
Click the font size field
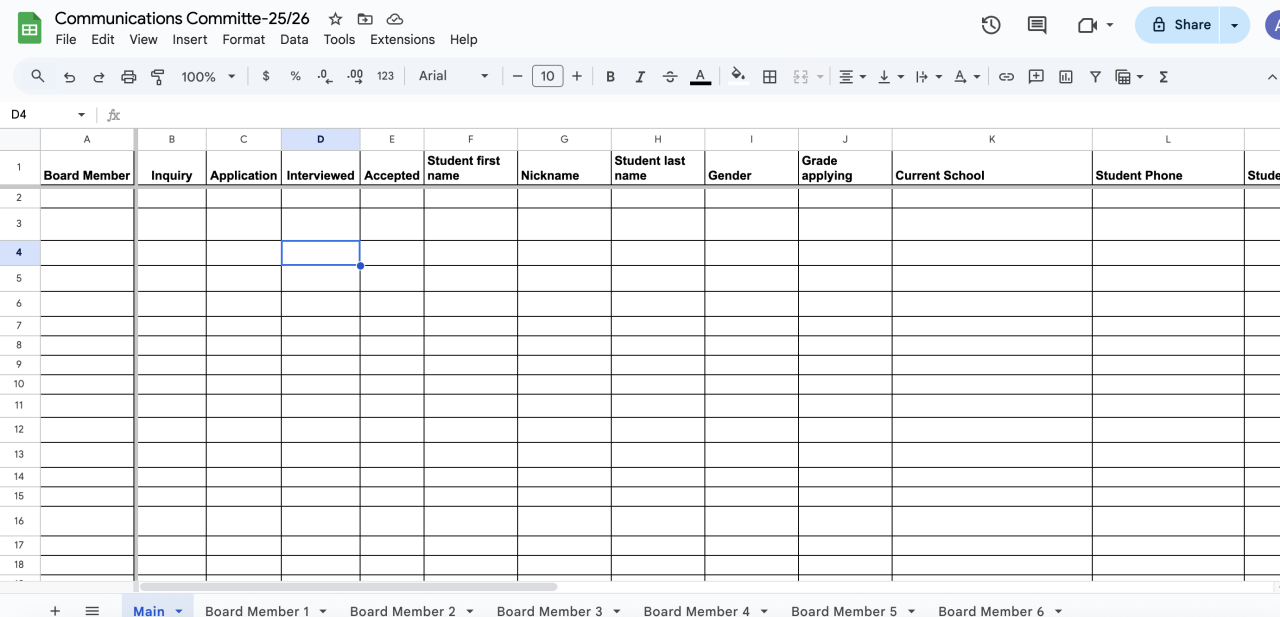547,76
